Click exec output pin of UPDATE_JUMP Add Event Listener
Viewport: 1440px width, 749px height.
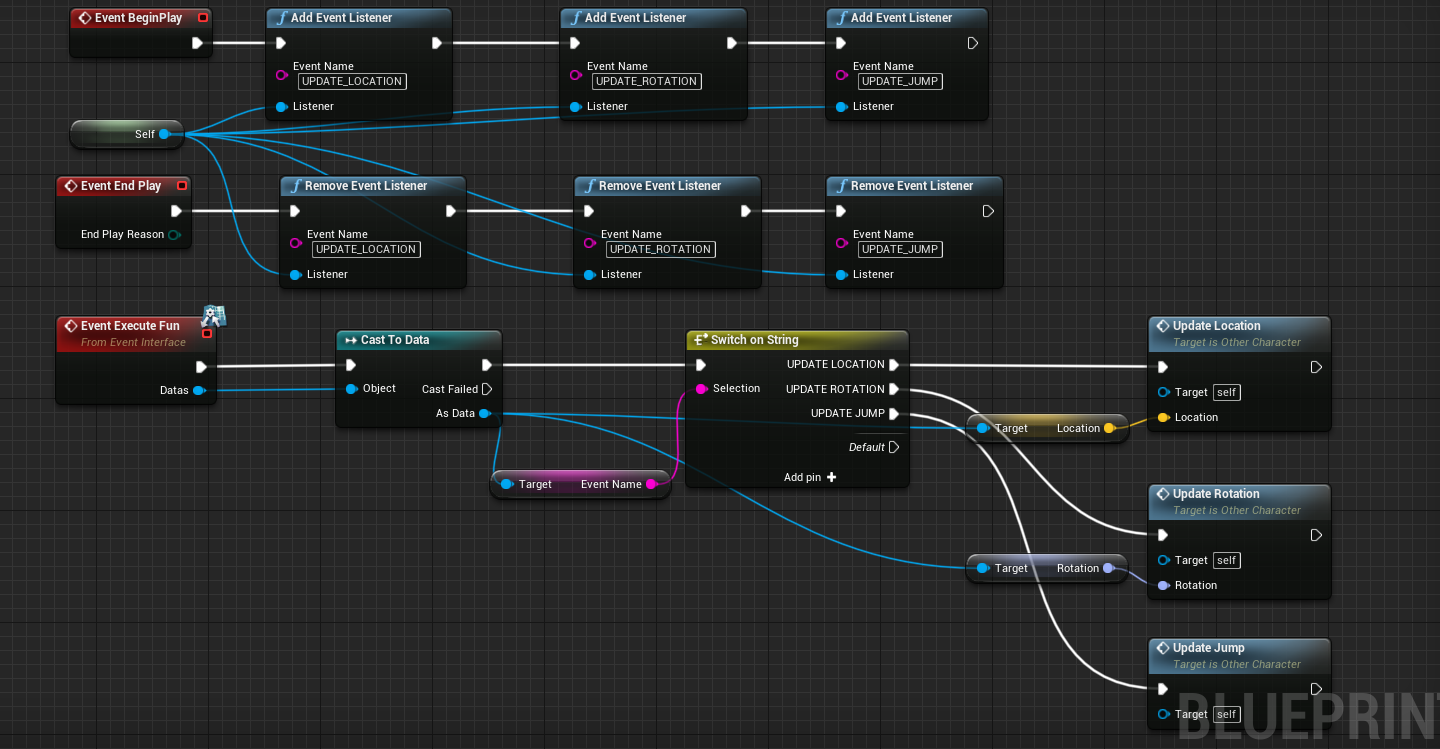point(973,43)
